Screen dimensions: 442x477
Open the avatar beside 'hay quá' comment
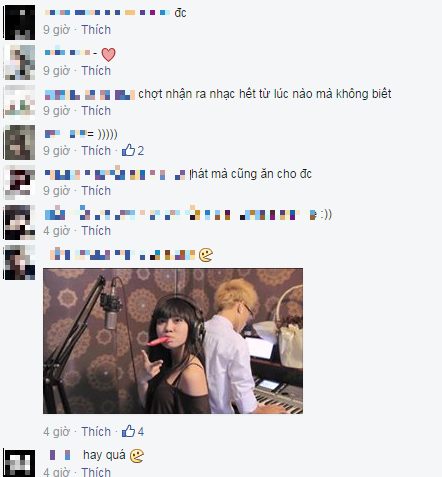pyautogui.click(x=20, y=463)
